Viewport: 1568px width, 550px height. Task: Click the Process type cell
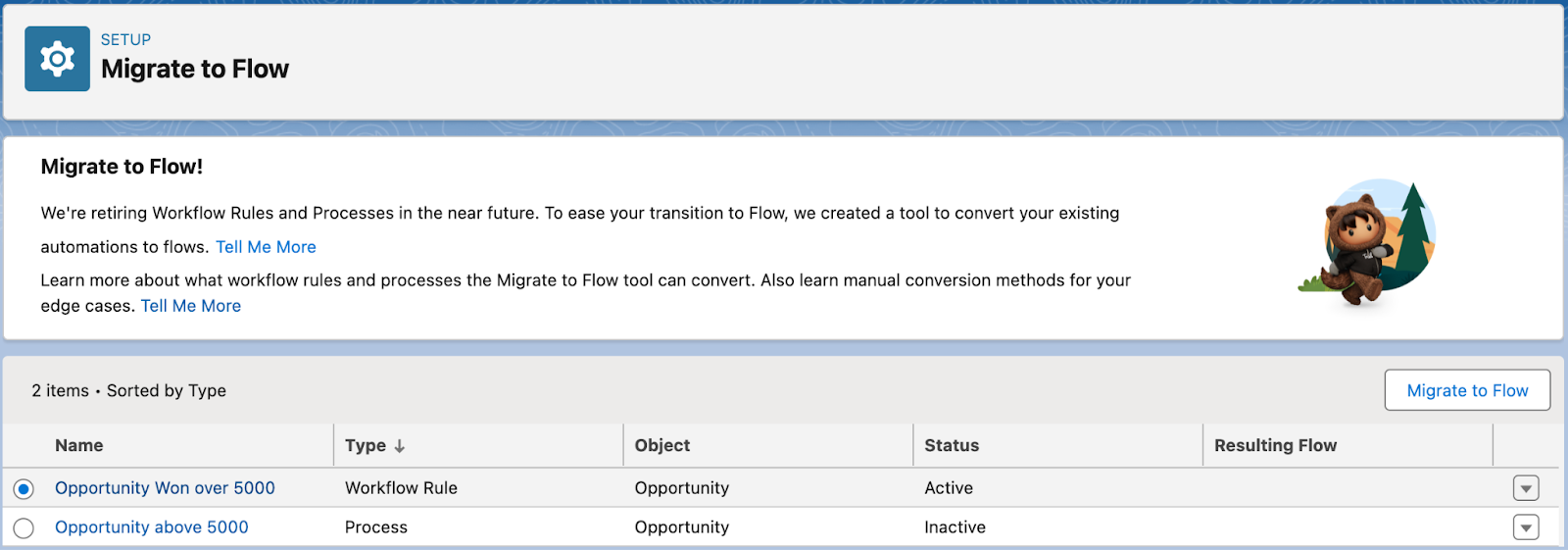pyautogui.click(x=376, y=527)
